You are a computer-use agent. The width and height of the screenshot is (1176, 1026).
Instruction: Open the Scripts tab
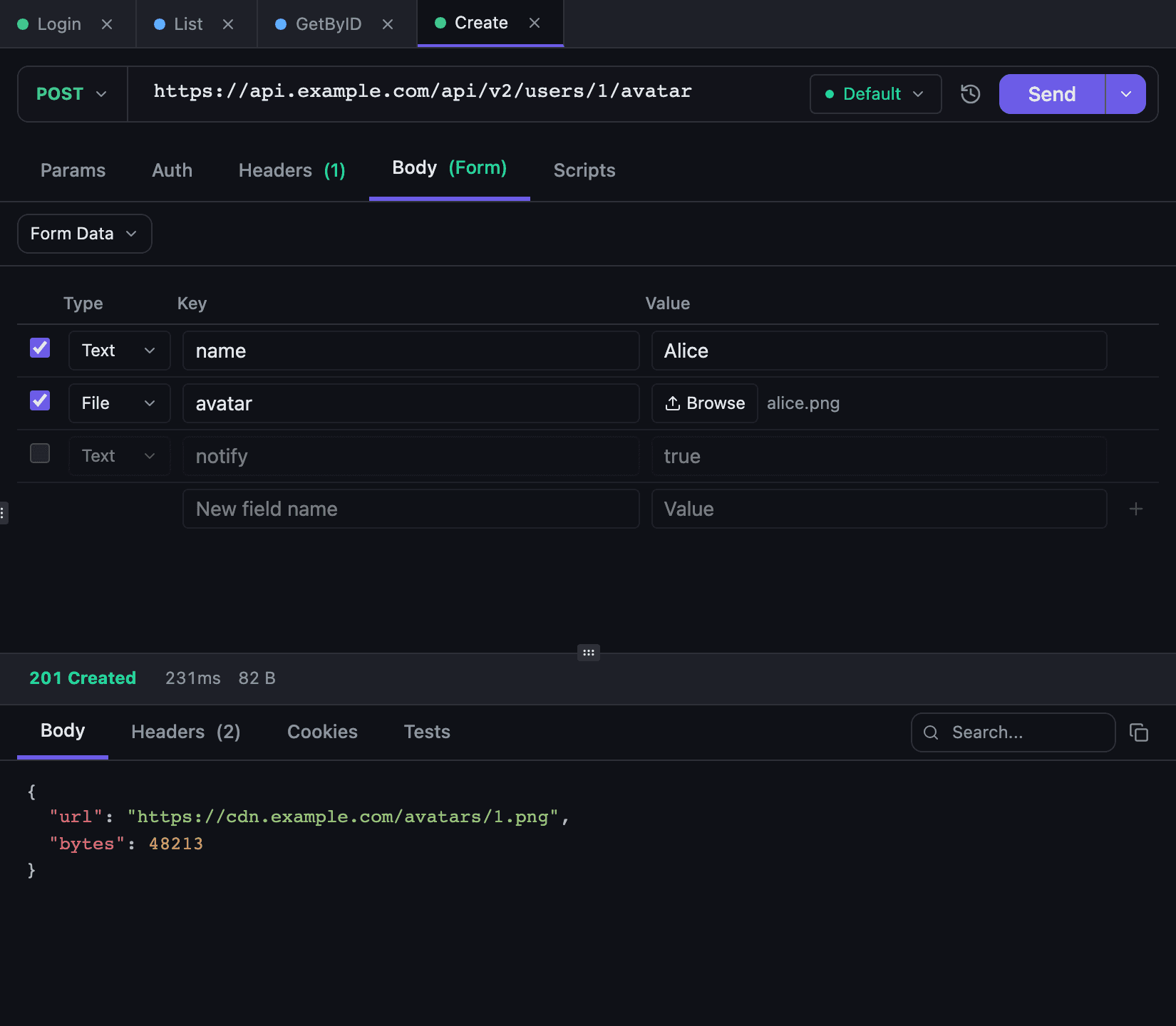[x=584, y=170]
